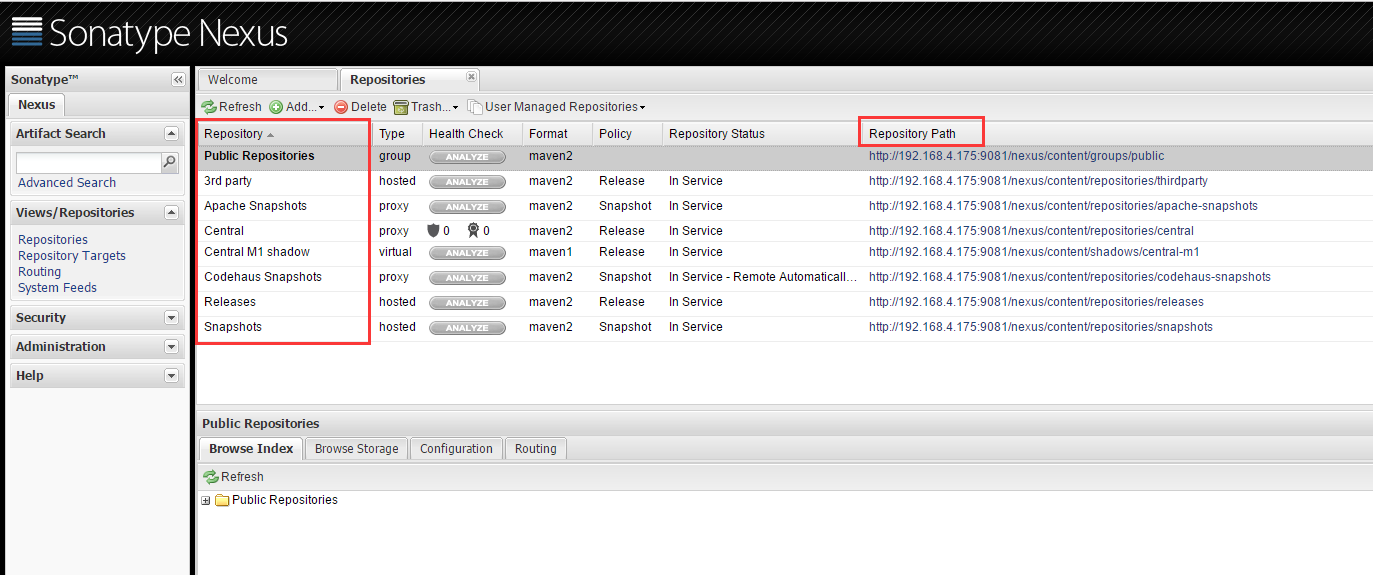1373x575 pixels.
Task: Click the Sonatype Nexus logo icon
Action: (x=27, y=32)
